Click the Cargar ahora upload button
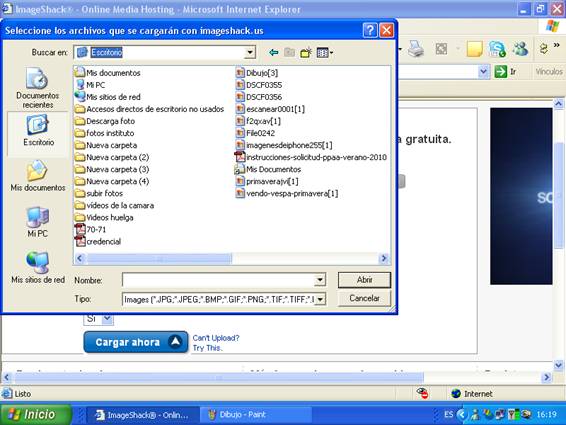This screenshot has width=566, height=425. pyautogui.click(x=136, y=342)
